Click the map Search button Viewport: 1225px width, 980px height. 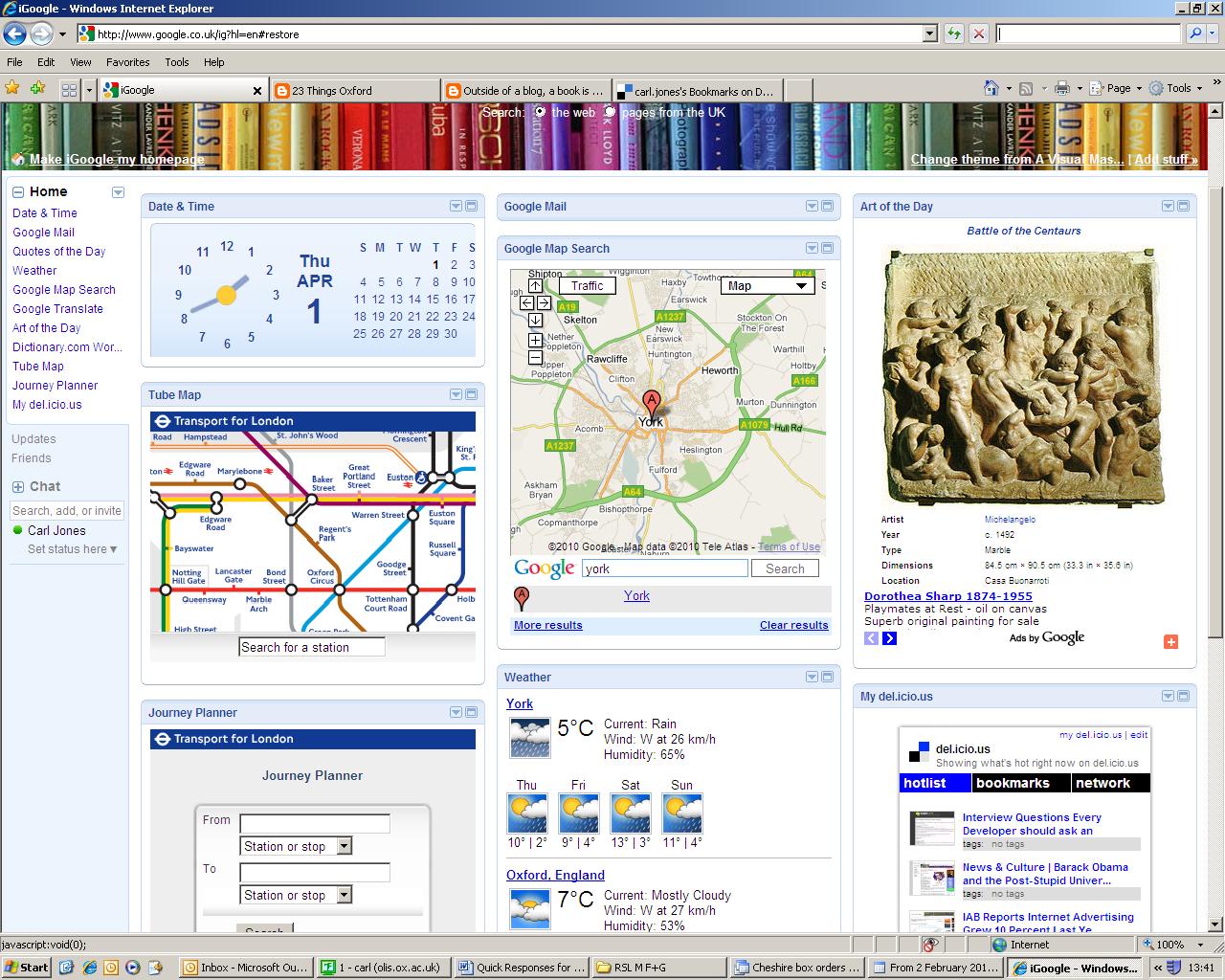tap(785, 568)
